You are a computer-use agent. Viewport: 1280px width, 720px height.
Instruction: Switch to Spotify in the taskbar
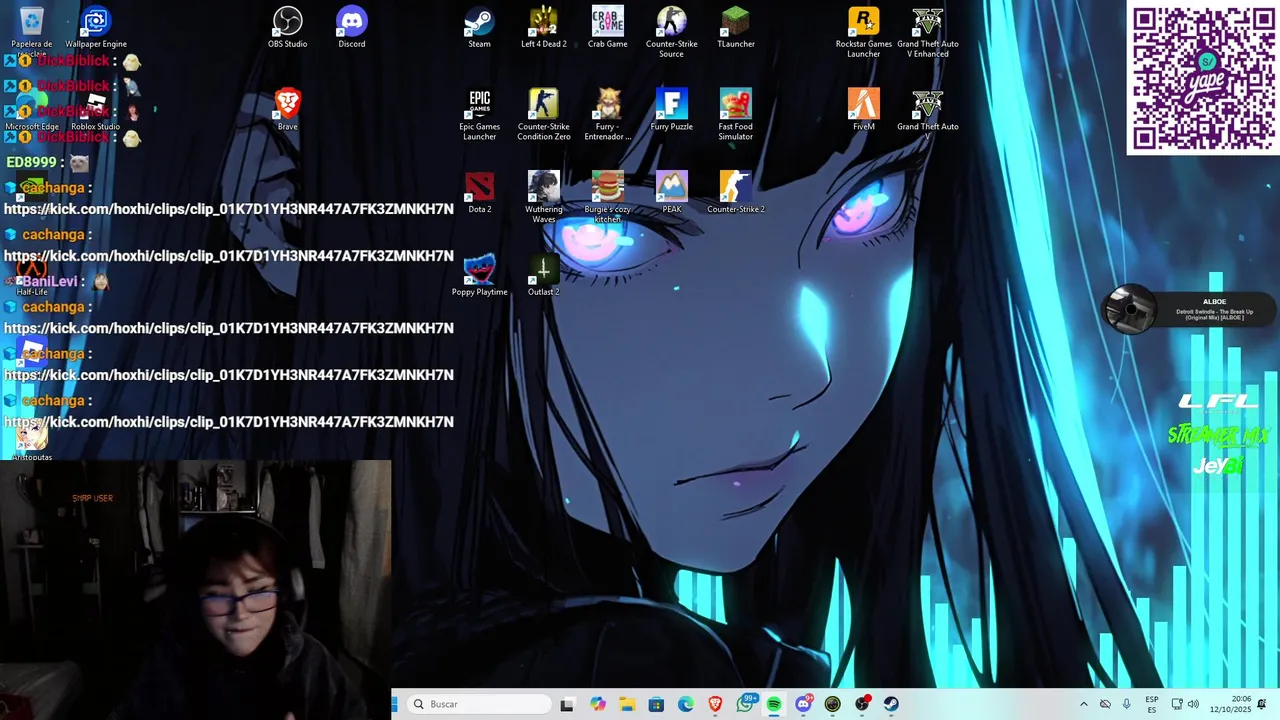pyautogui.click(x=774, y=704)
